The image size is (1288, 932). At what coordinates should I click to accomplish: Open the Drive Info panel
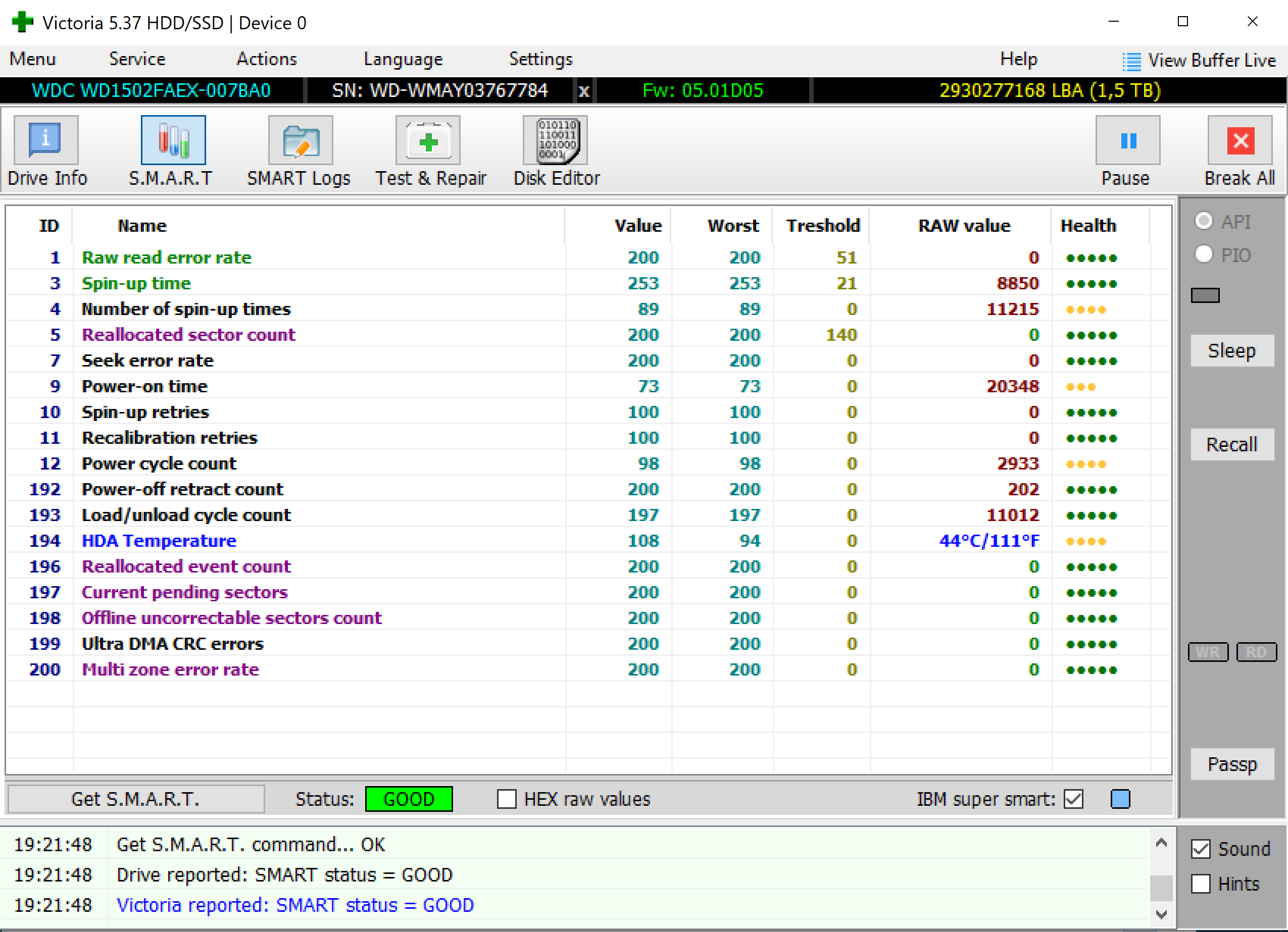(46, 151)
